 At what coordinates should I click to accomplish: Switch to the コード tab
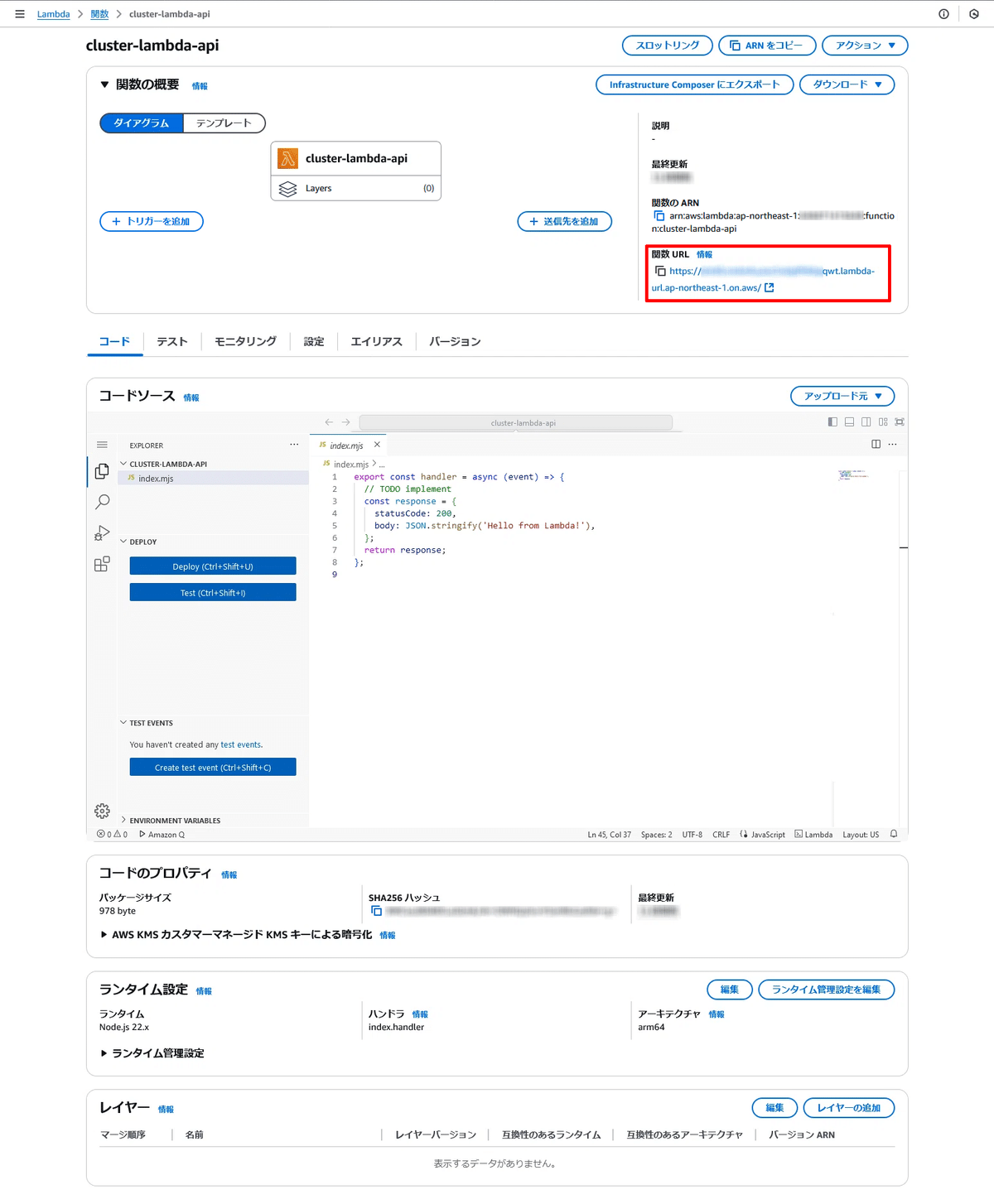pos(114,341)
